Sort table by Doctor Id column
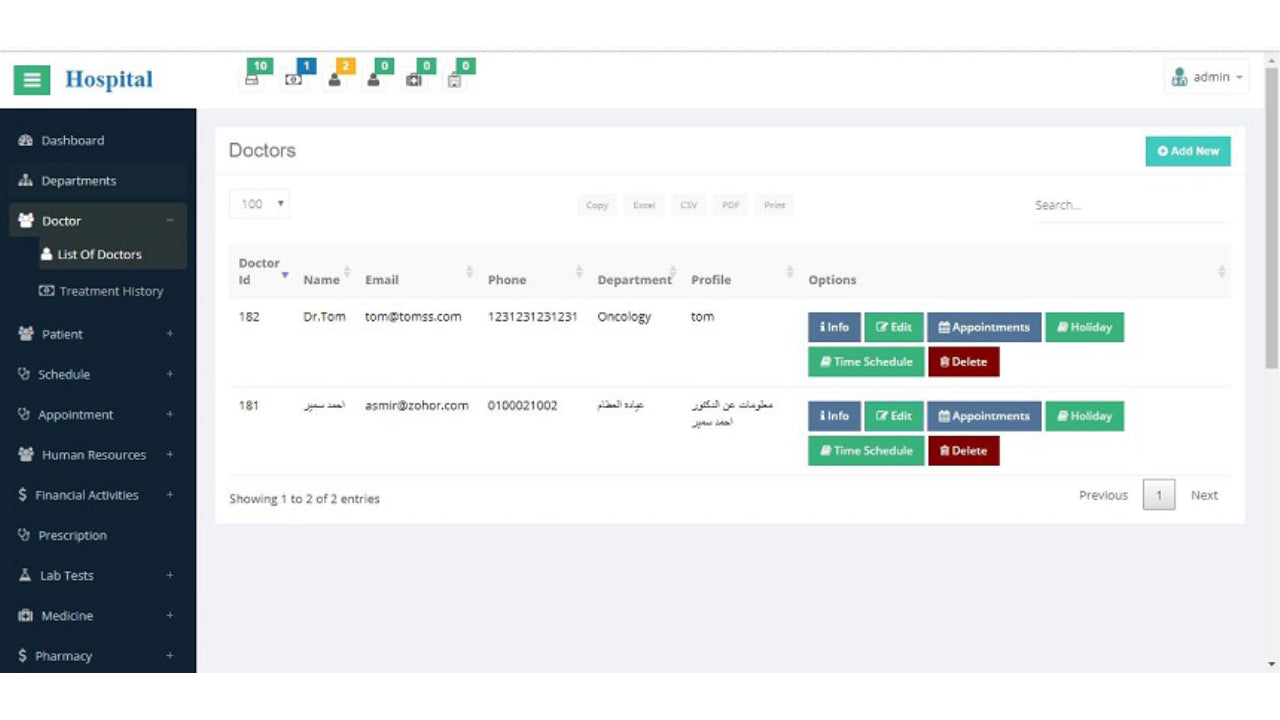1280x720 pixels. pos(261,271)
